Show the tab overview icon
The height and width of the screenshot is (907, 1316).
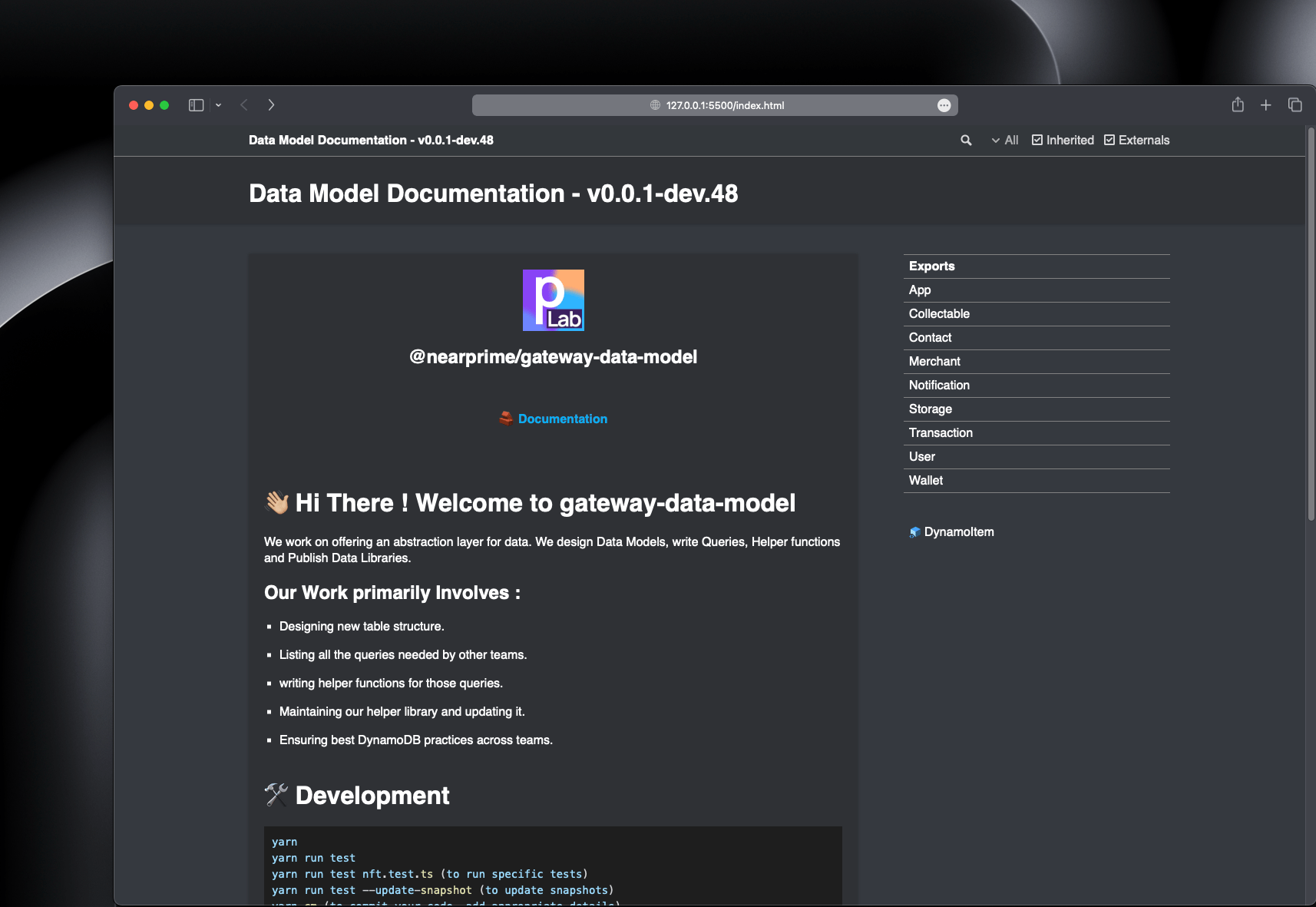point(1295,105)
